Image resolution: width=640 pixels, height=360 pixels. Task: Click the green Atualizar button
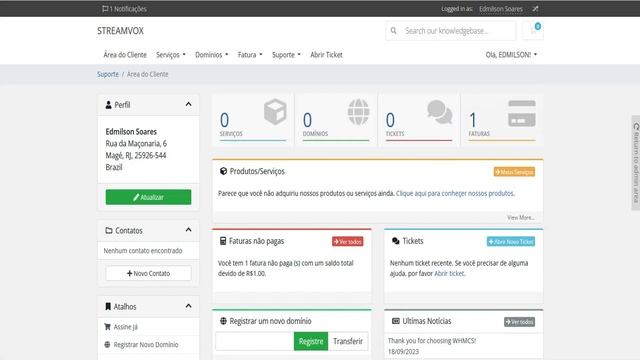[x=148, y=197]
